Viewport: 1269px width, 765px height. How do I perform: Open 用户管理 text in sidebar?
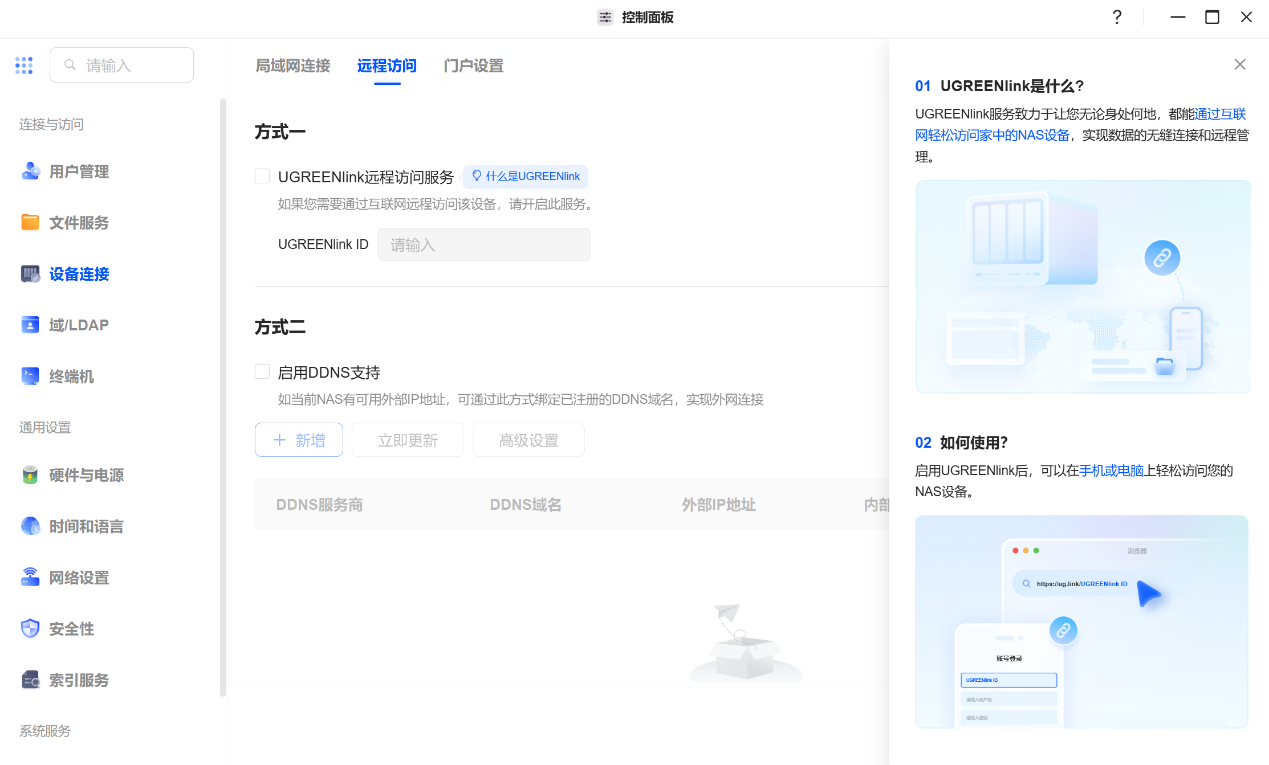pos(79,171)
